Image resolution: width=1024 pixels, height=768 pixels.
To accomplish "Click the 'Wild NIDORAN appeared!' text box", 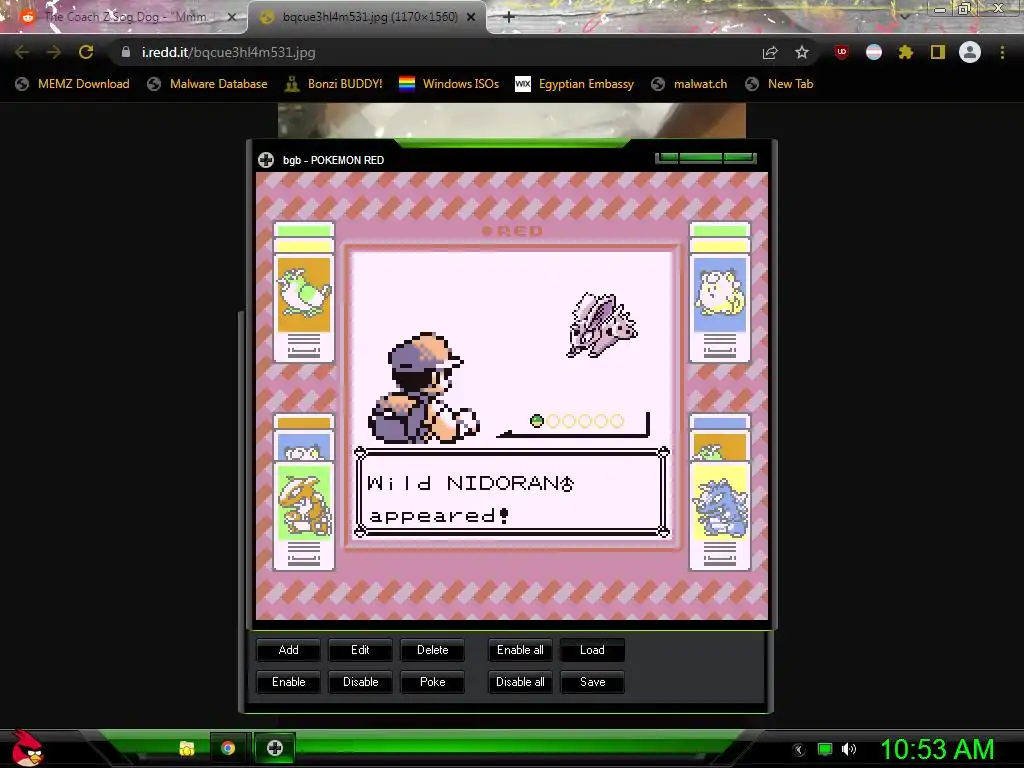I will pos(511,492).
